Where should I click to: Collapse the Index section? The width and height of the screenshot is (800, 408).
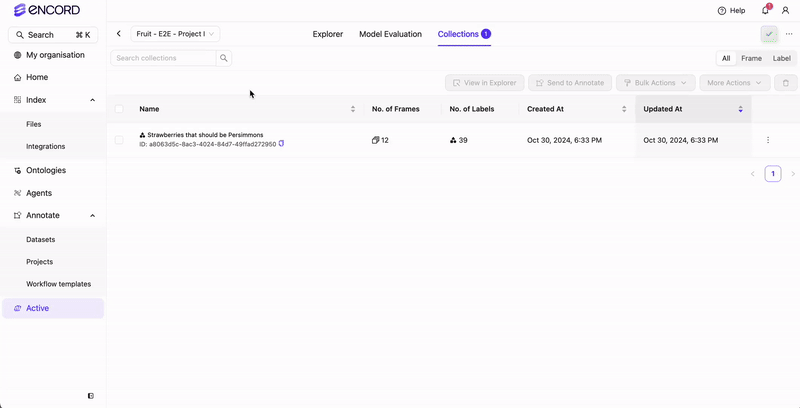[x=92, y=100]
